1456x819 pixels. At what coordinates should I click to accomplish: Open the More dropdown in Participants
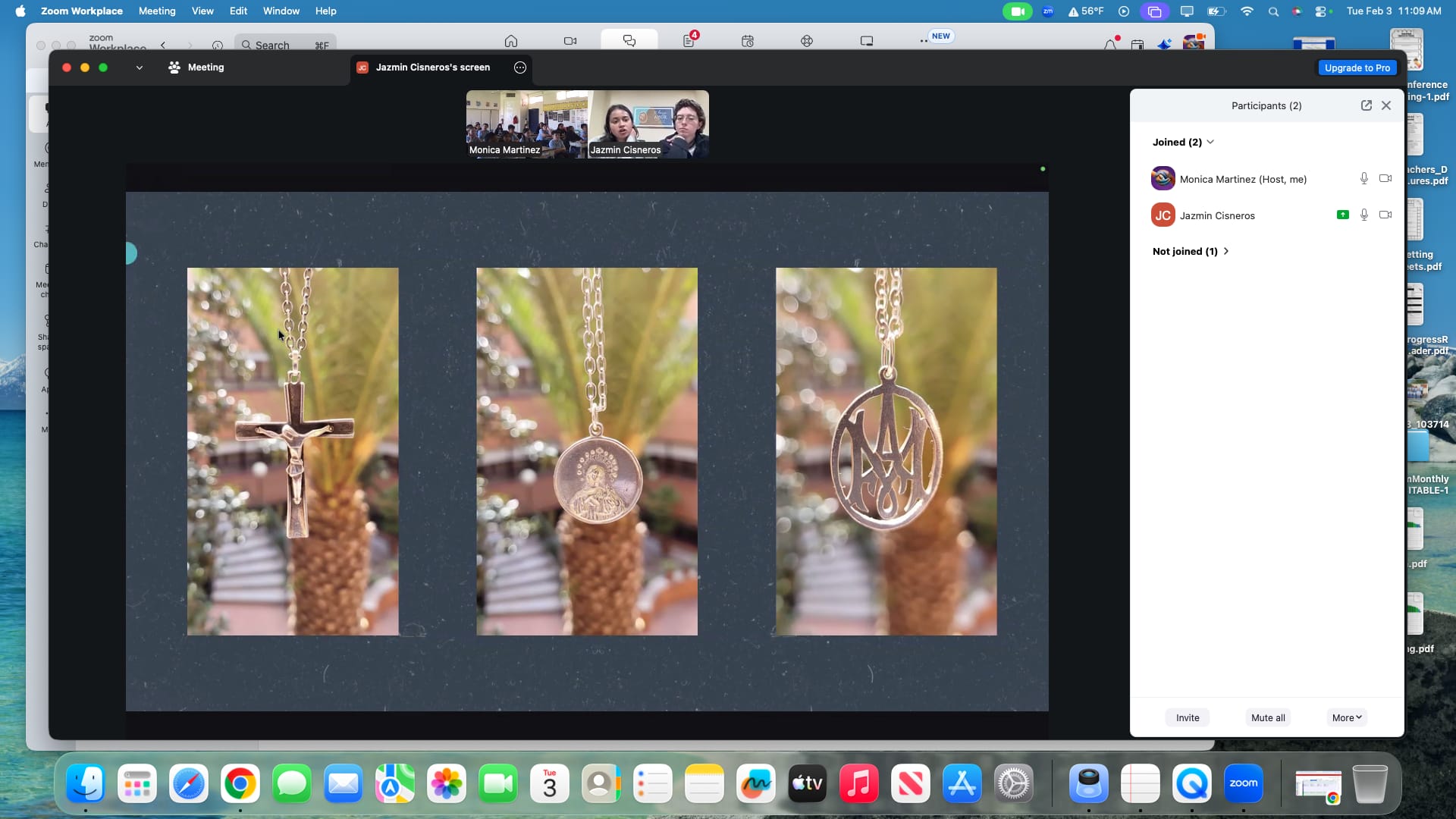1347,717
